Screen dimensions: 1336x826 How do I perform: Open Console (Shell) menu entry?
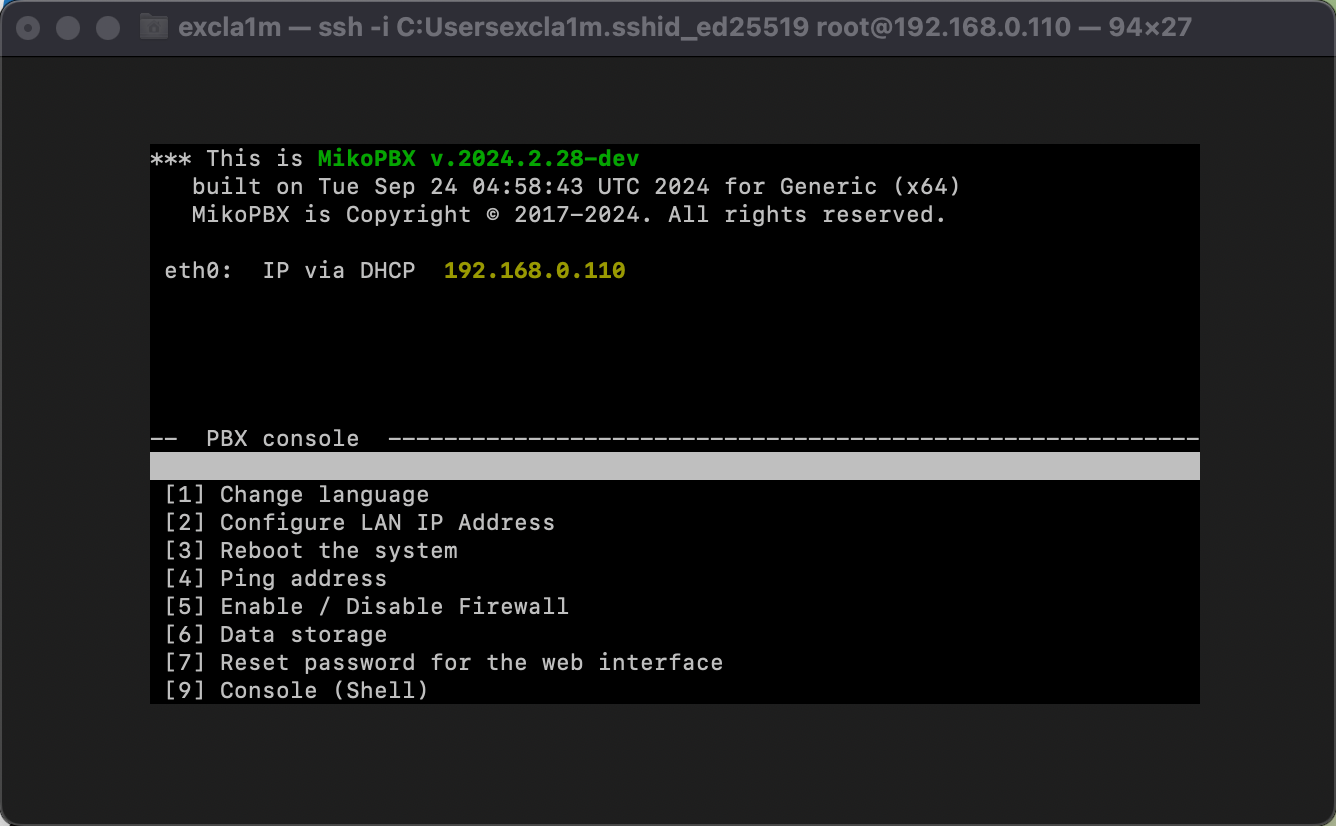click(296, 691)
